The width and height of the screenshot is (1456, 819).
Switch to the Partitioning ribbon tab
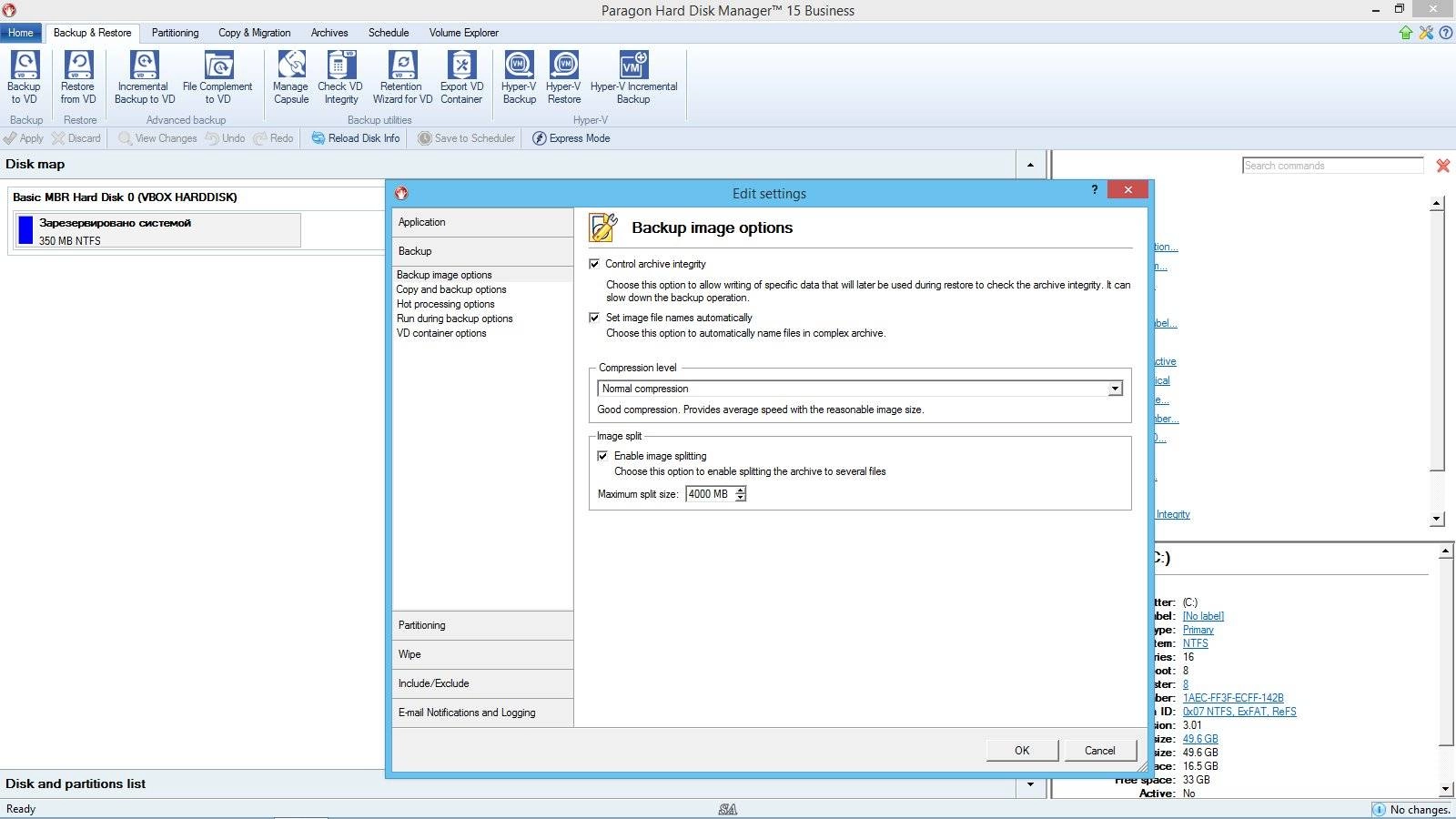(175, 33)
